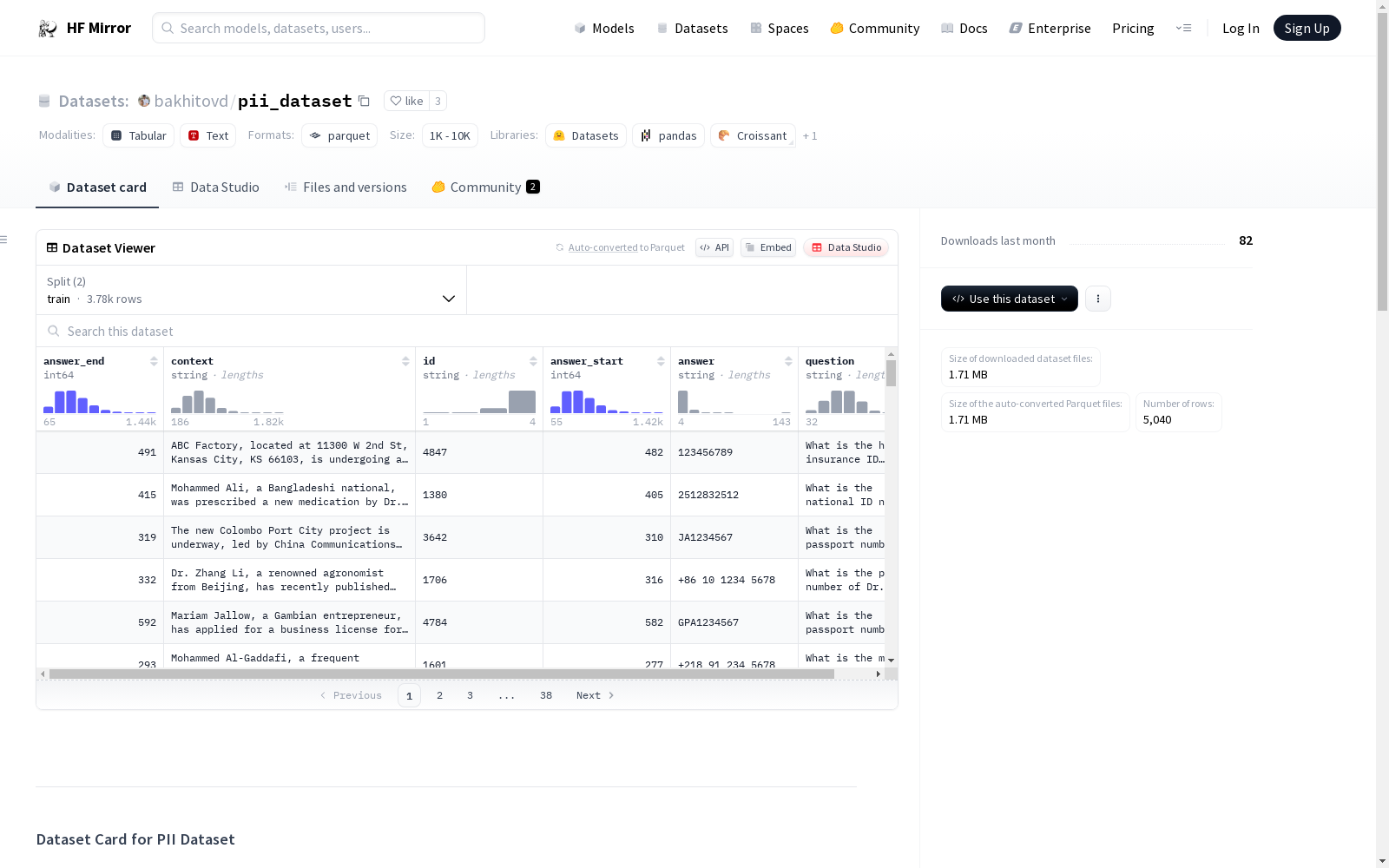This screenshot has width=1389, height=868.
Task: Click the current page 1 button
Action: pyautogui.click(x=409, y=695)
